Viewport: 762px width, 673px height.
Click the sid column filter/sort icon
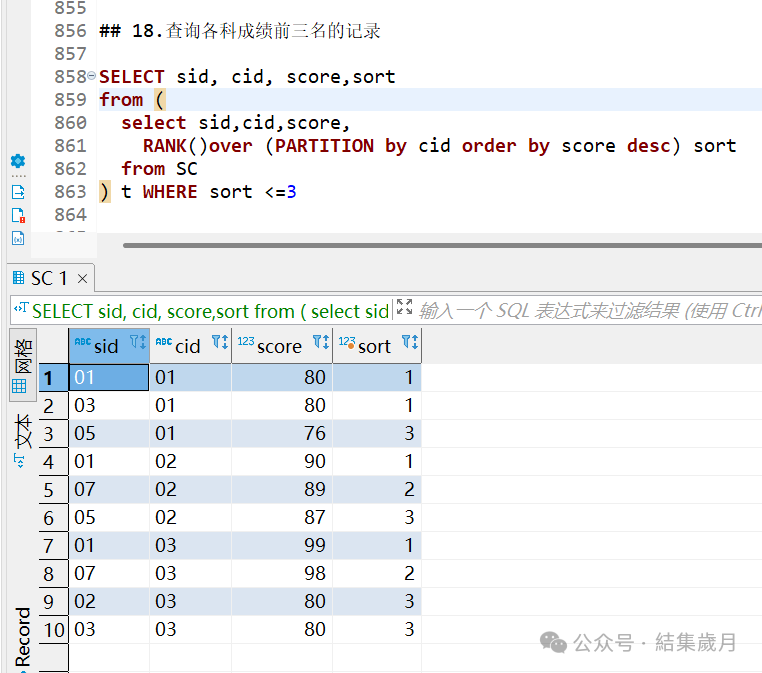(138, 342)
